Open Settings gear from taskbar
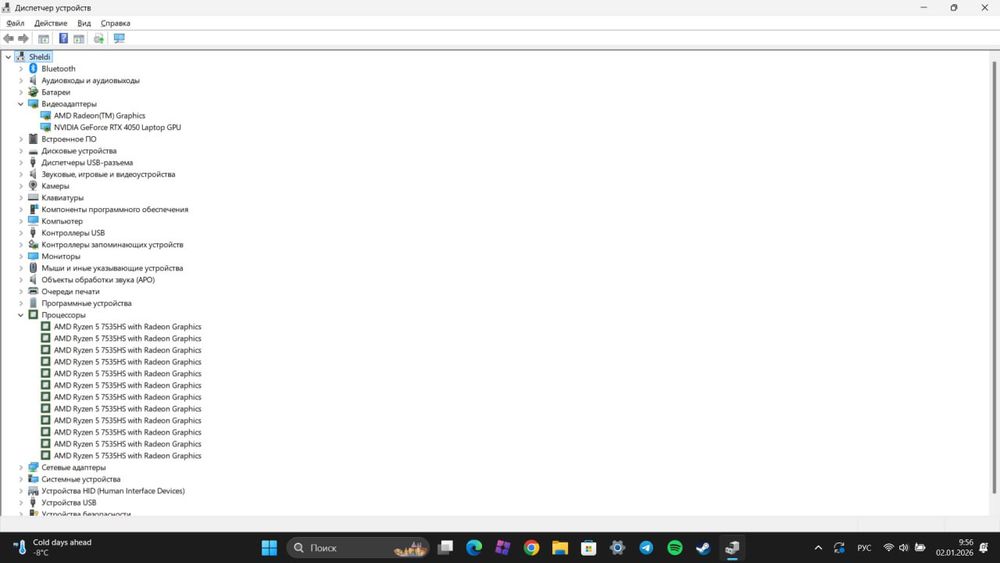 pos(617,548)
